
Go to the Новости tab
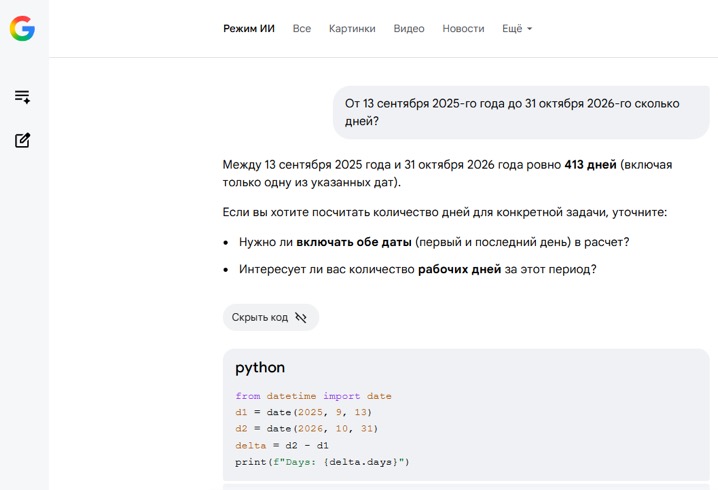[x=463, y=28]
